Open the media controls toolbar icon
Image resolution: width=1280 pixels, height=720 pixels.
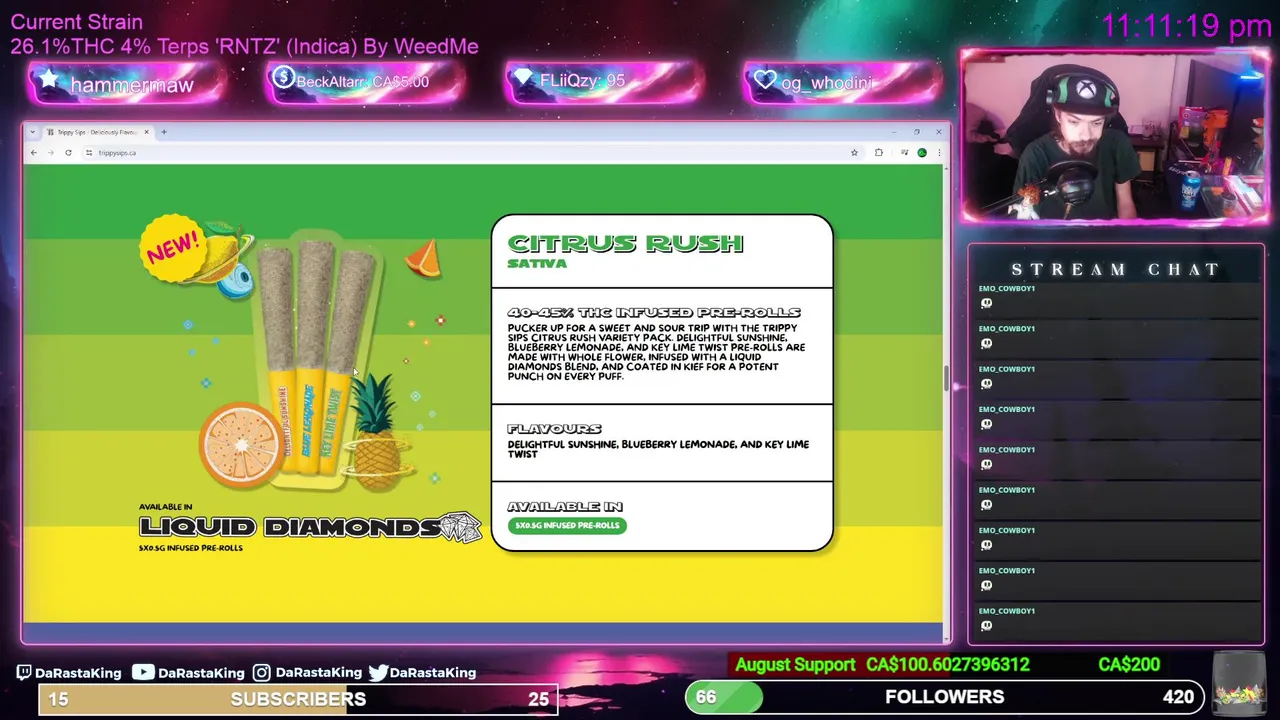904,153
